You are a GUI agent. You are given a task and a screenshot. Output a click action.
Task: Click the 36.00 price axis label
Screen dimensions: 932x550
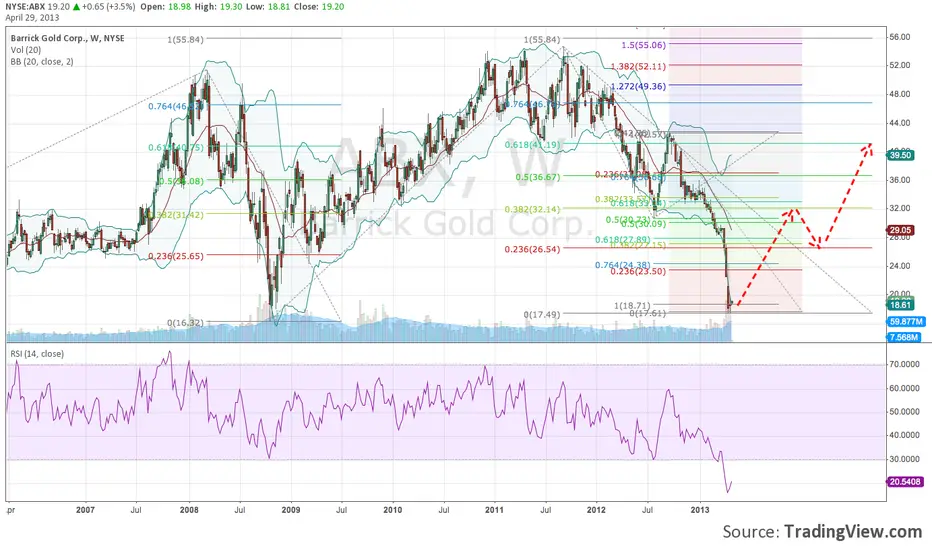click(900, 180)
